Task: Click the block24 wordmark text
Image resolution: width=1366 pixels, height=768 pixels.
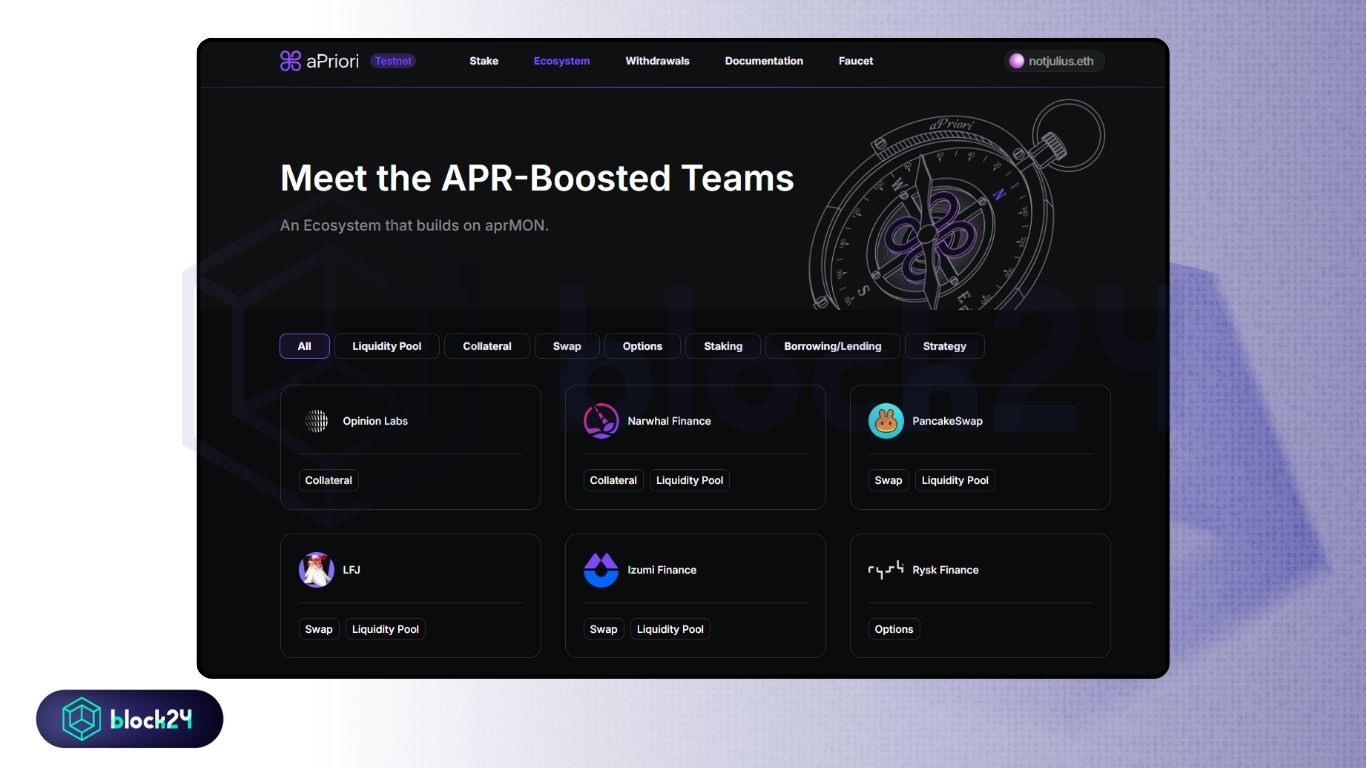Action: point(151,719)
